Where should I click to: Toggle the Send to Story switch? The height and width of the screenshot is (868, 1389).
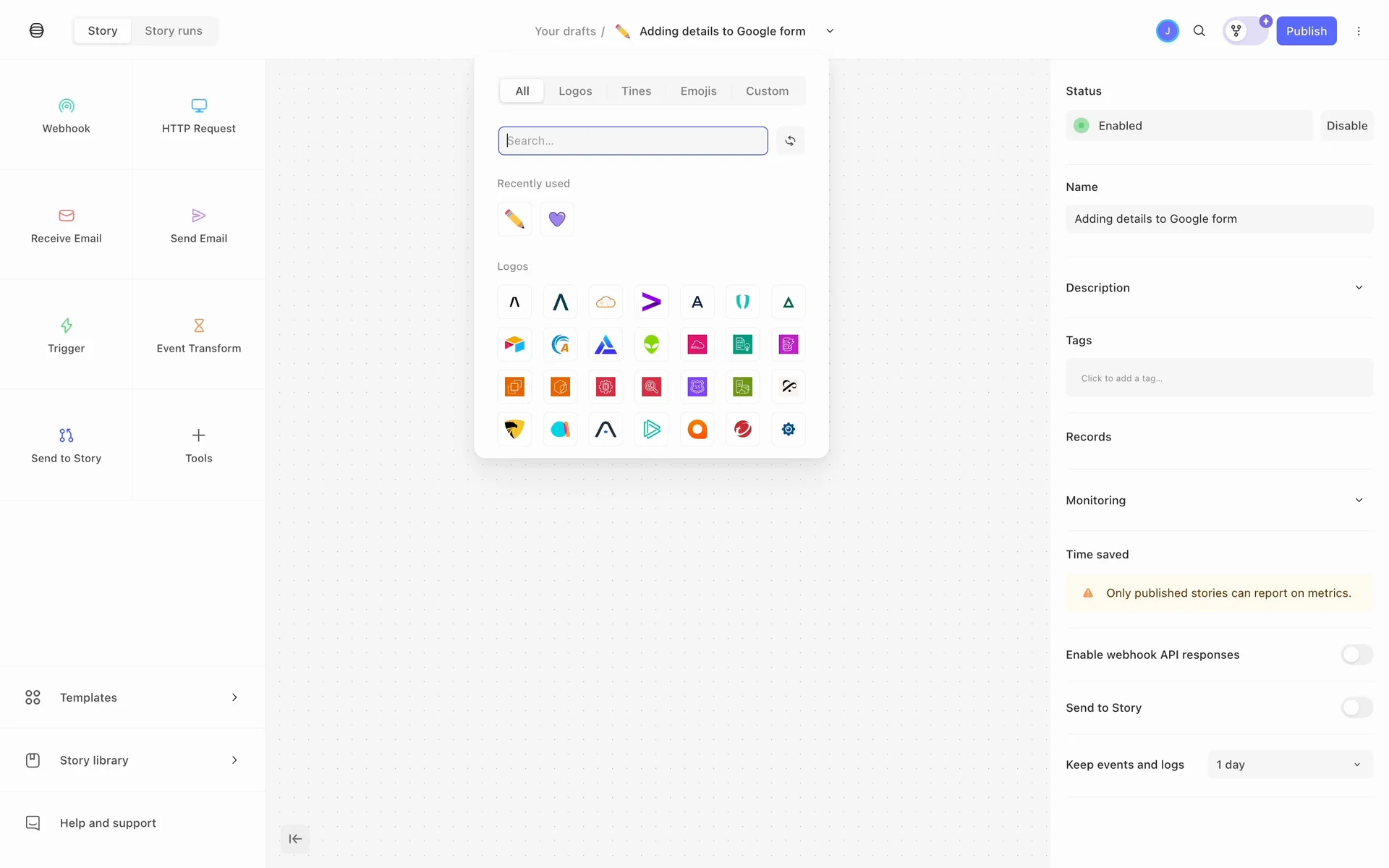pyautogui.click(x=1356, y=707)
